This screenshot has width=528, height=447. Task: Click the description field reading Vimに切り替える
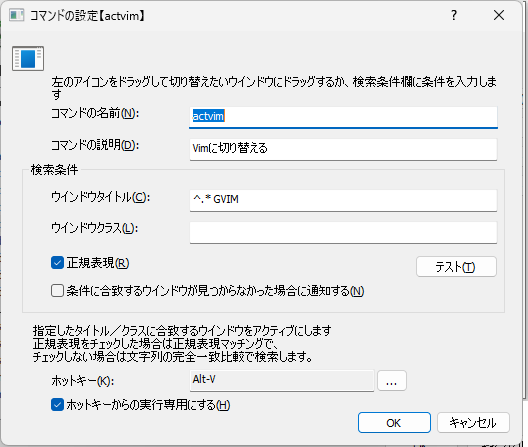343,149
